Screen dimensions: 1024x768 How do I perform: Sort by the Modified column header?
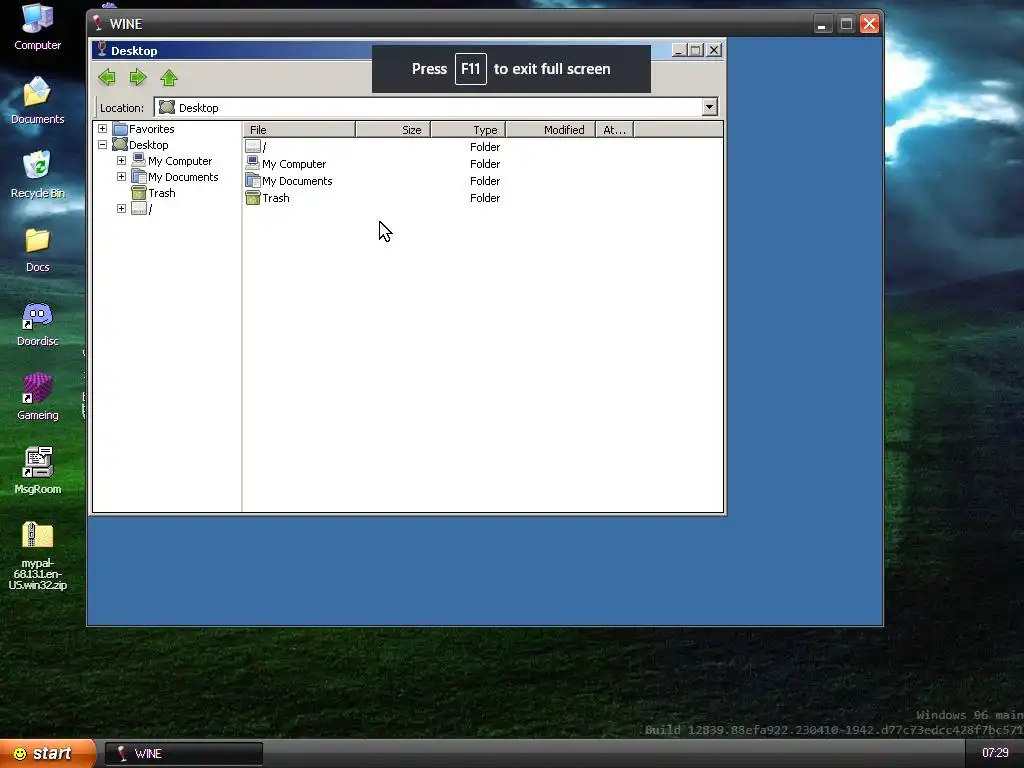pos(551,129)
